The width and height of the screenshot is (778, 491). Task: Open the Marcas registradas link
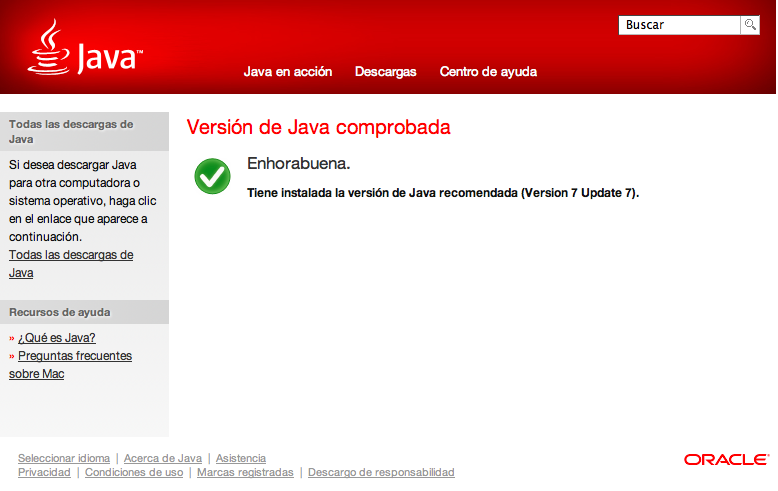click(245, 472)
